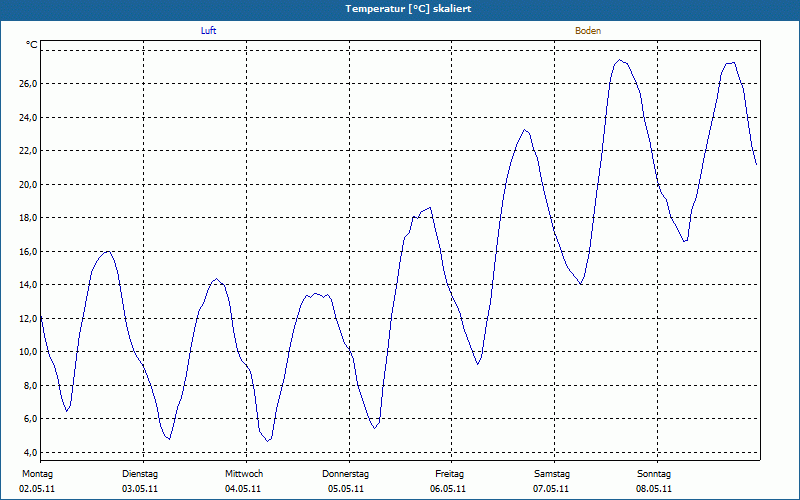Click the date 08.05.11
Viewport: 800px width, 500px height.
tap(654, 489)
